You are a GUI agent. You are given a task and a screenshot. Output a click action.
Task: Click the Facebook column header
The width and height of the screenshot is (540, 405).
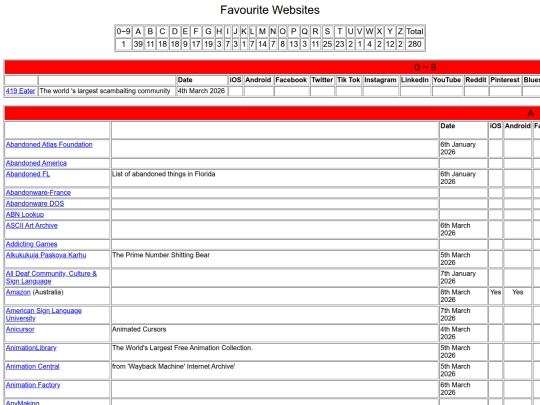tap(291, 80)
